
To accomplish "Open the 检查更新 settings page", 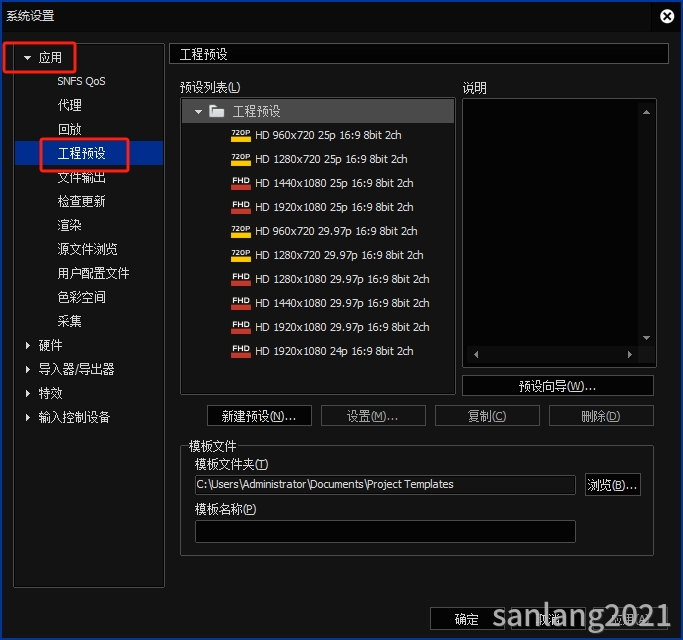I will point(81,201).
